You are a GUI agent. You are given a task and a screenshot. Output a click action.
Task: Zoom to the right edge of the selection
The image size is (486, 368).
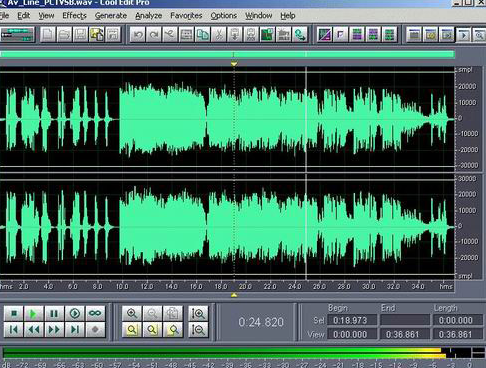click(x=172, y=330)
